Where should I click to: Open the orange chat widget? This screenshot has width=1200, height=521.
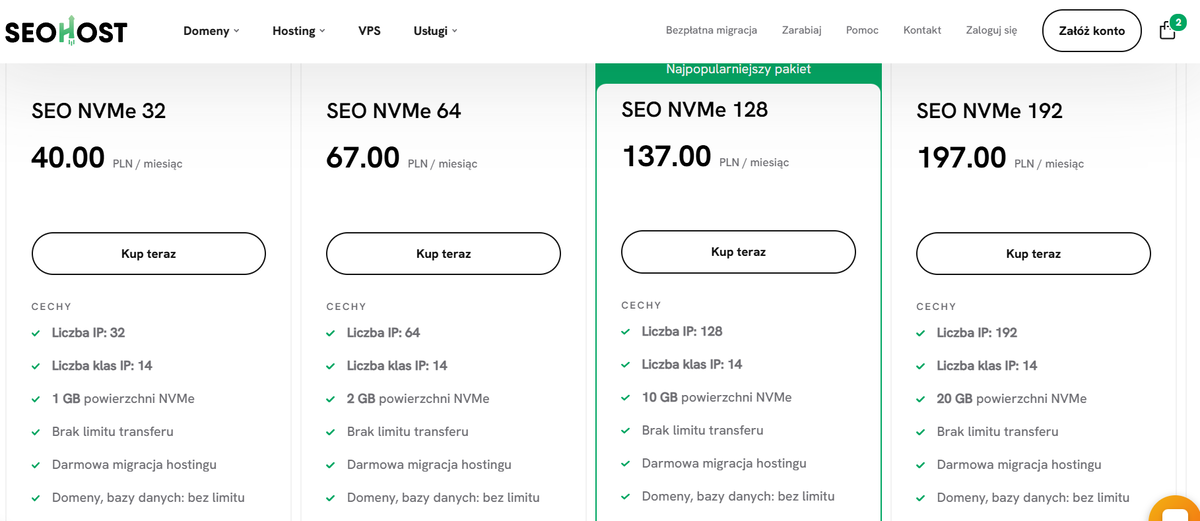(1176, 509)
